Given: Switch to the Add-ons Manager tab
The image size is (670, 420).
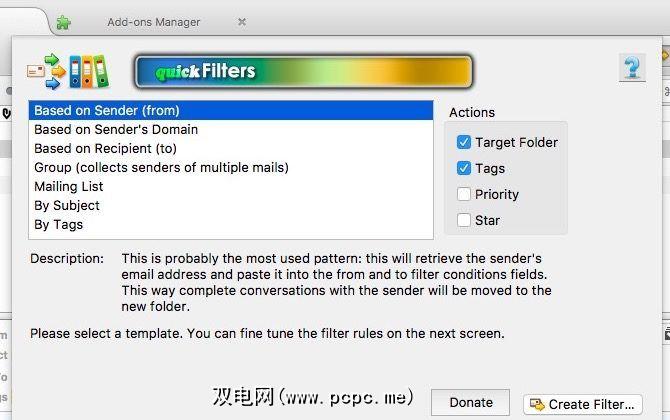Looking at the screenshot, I should (x=153, y=22).
